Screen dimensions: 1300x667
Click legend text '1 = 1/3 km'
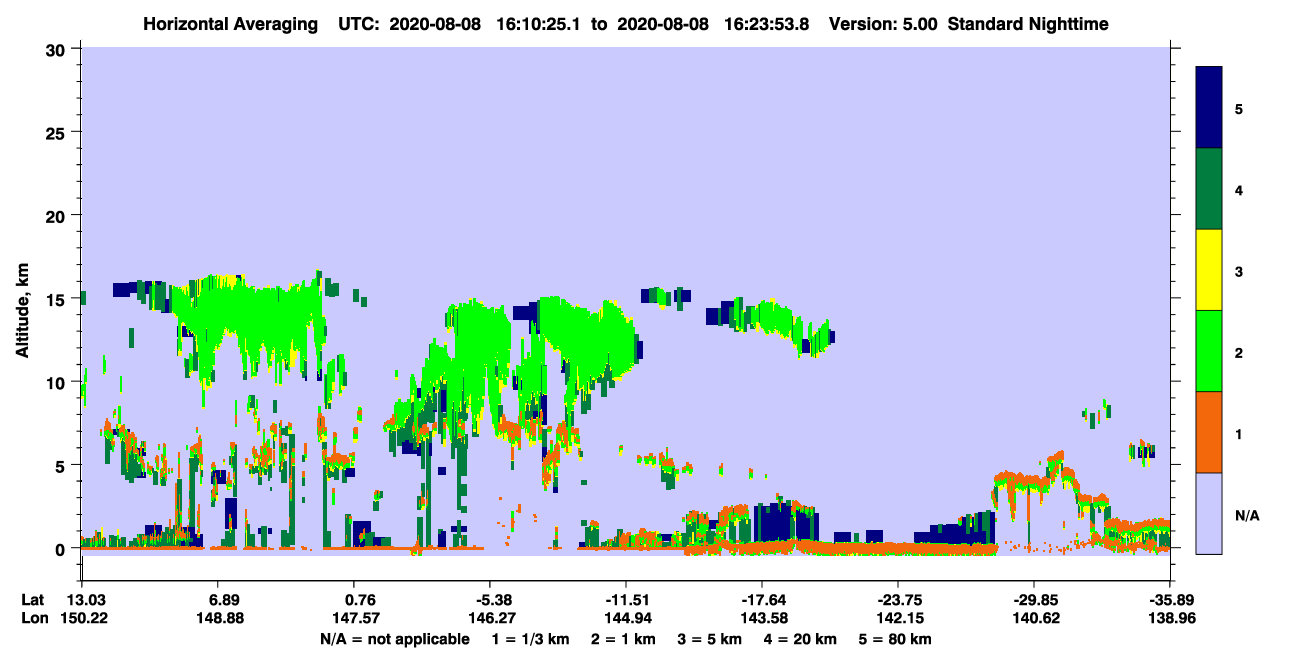[x=532, y=639]
